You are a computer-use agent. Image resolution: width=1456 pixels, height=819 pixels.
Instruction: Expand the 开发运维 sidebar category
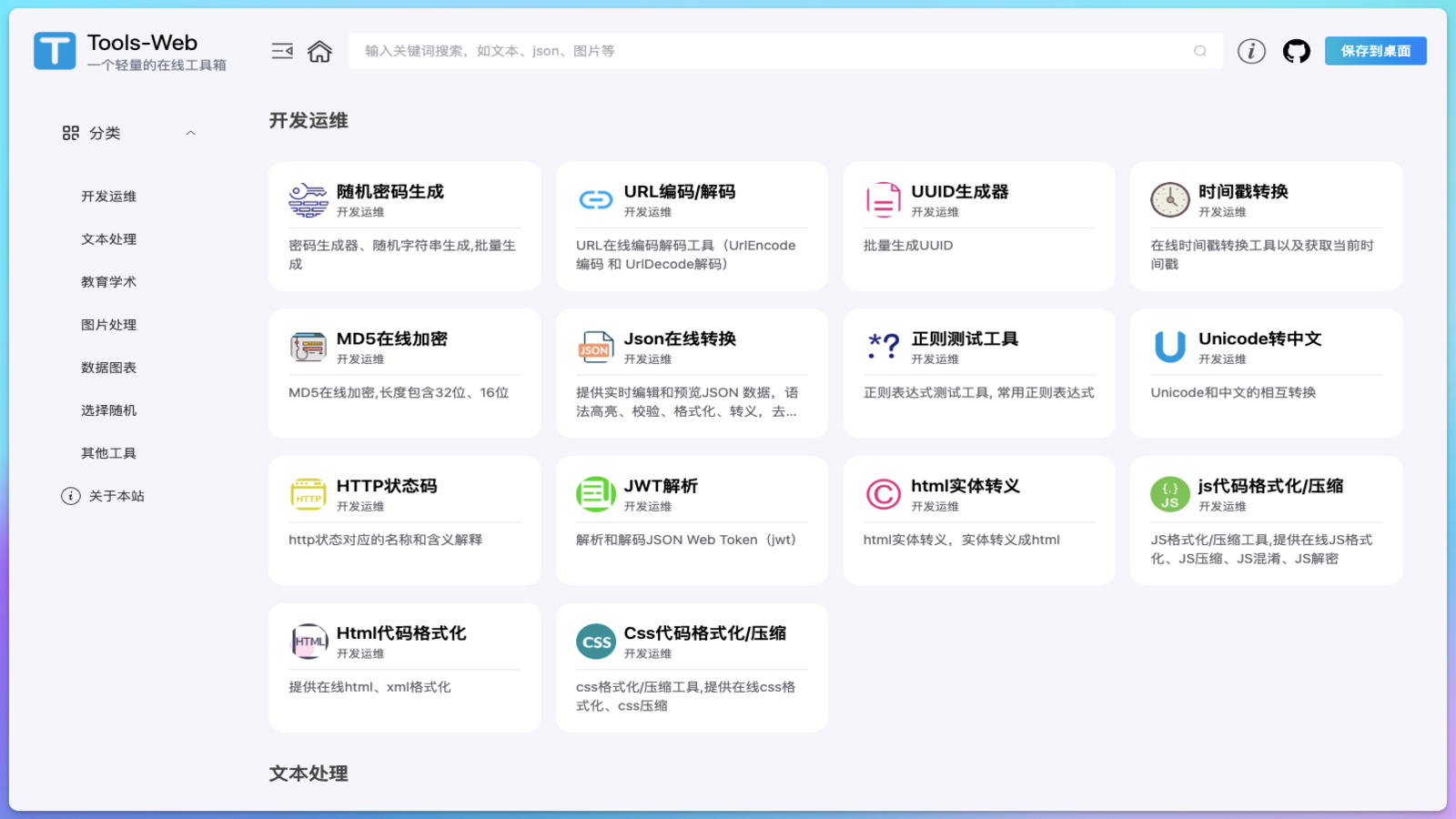pyautogui.click(x=106, y=196)
